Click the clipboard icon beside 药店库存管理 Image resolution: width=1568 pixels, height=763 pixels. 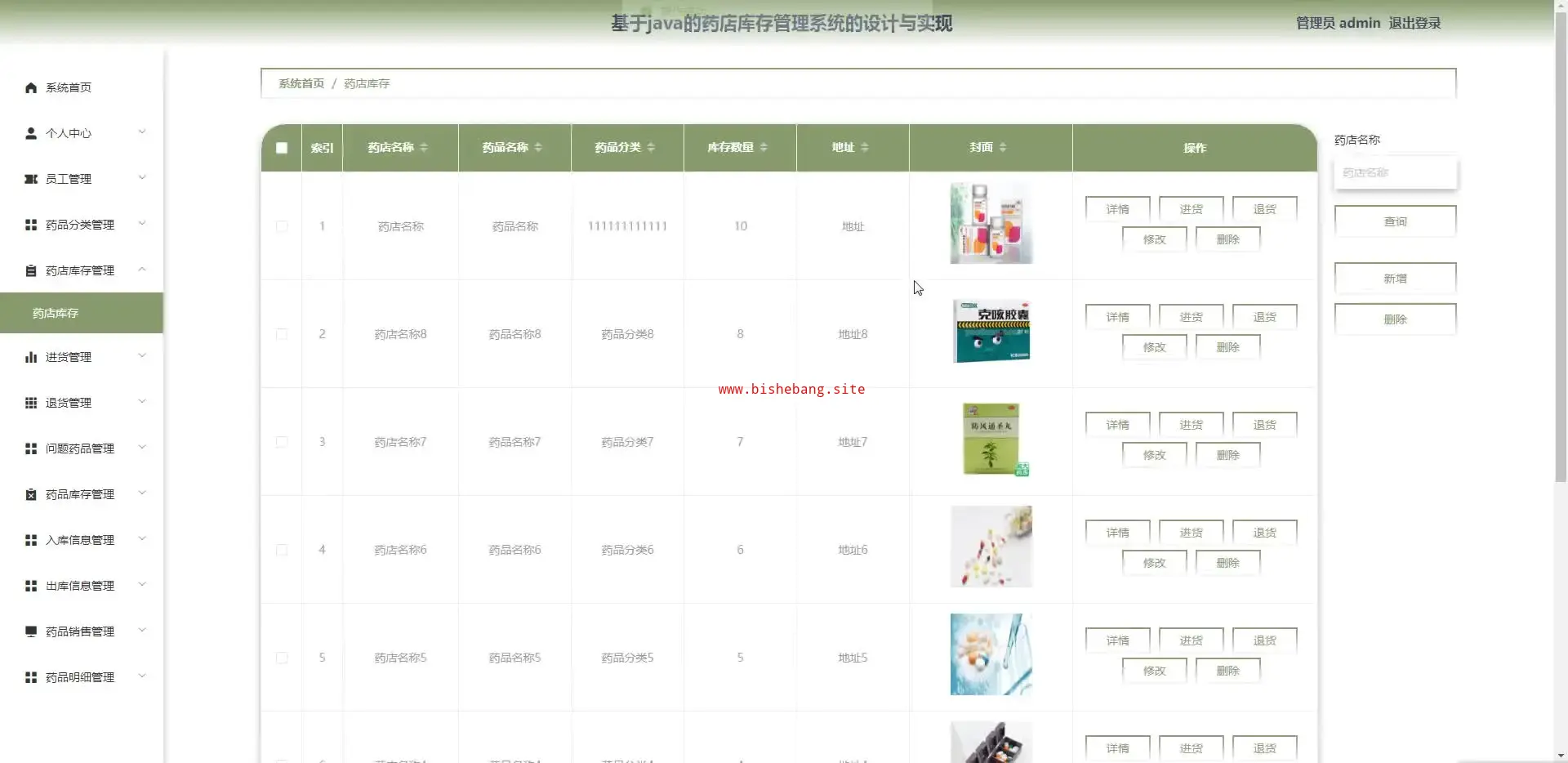tap(31, 270)
